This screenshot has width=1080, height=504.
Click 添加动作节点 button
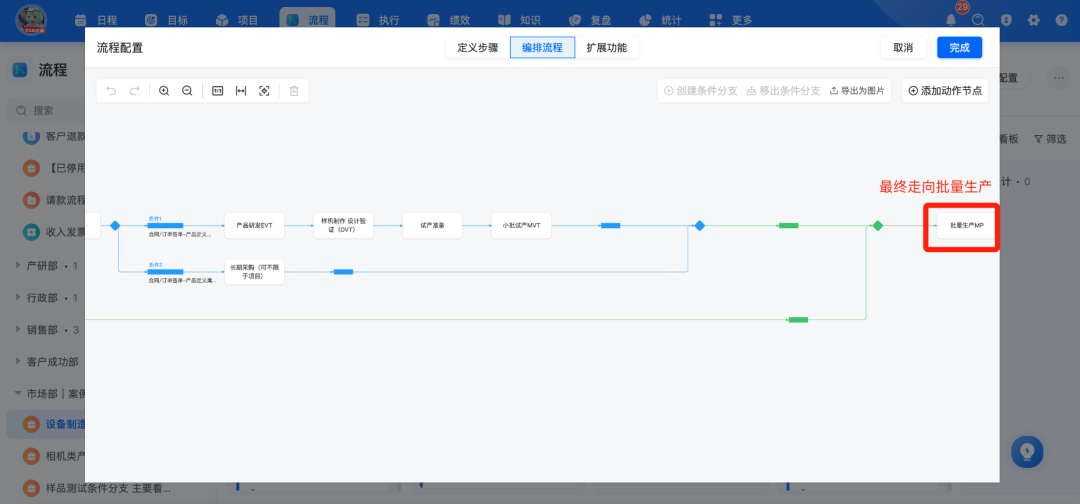pyautogui.click(x=945, y=91)
